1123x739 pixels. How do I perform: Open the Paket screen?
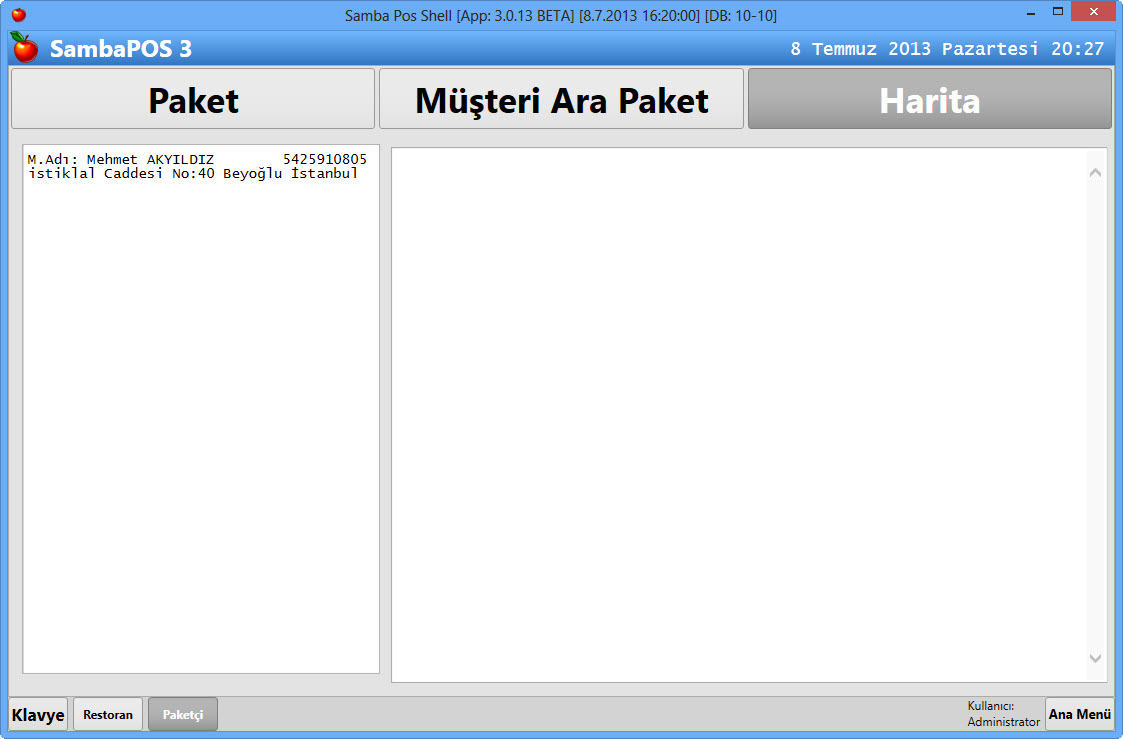tap(193, 100)
